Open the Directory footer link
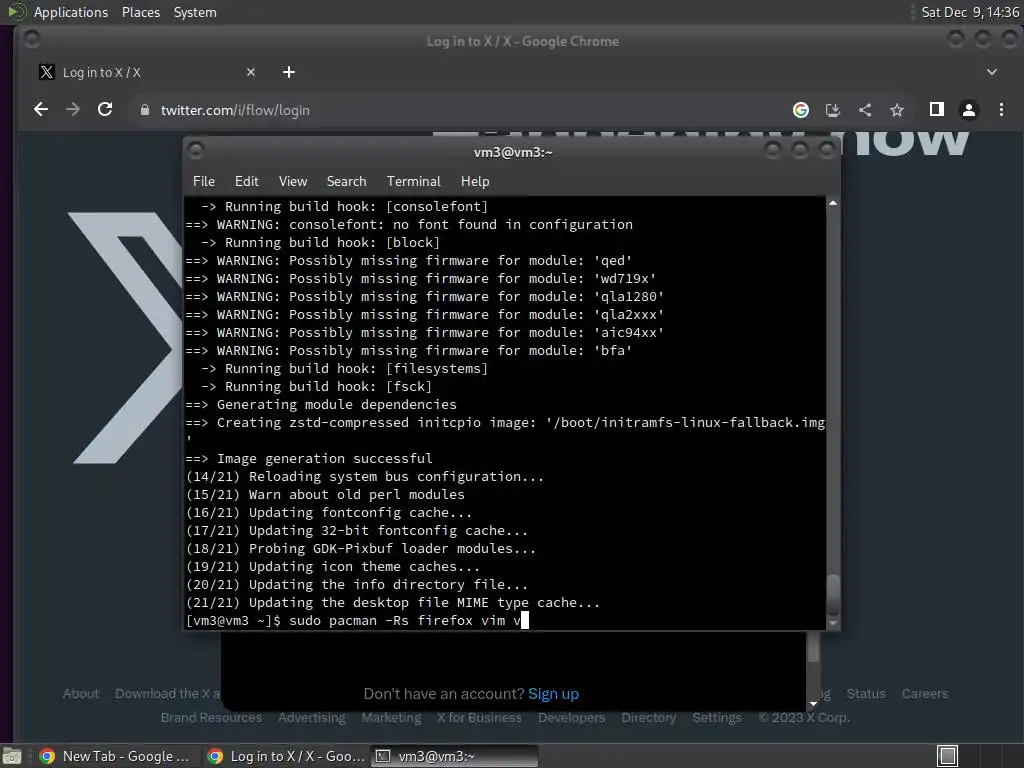The image size is (1024, 768). pos(648,717)
